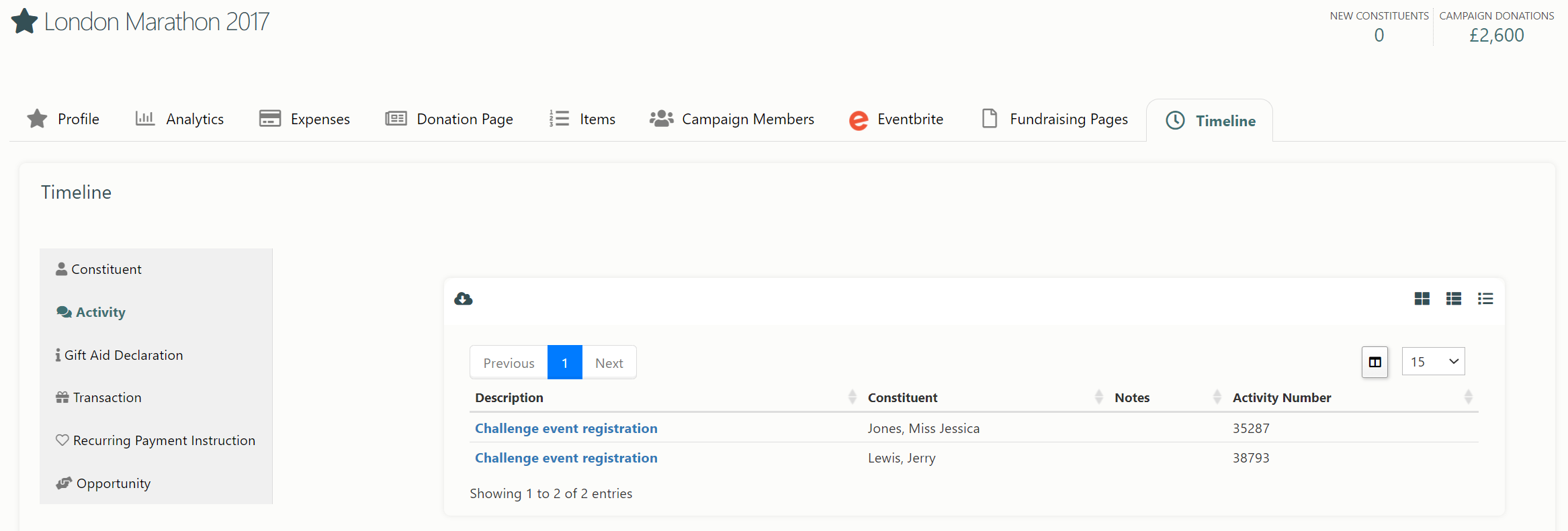Sort by the Description column arrows
Image resolution: width=1568 pixels, height=531 pixels.
coord(852,397)
